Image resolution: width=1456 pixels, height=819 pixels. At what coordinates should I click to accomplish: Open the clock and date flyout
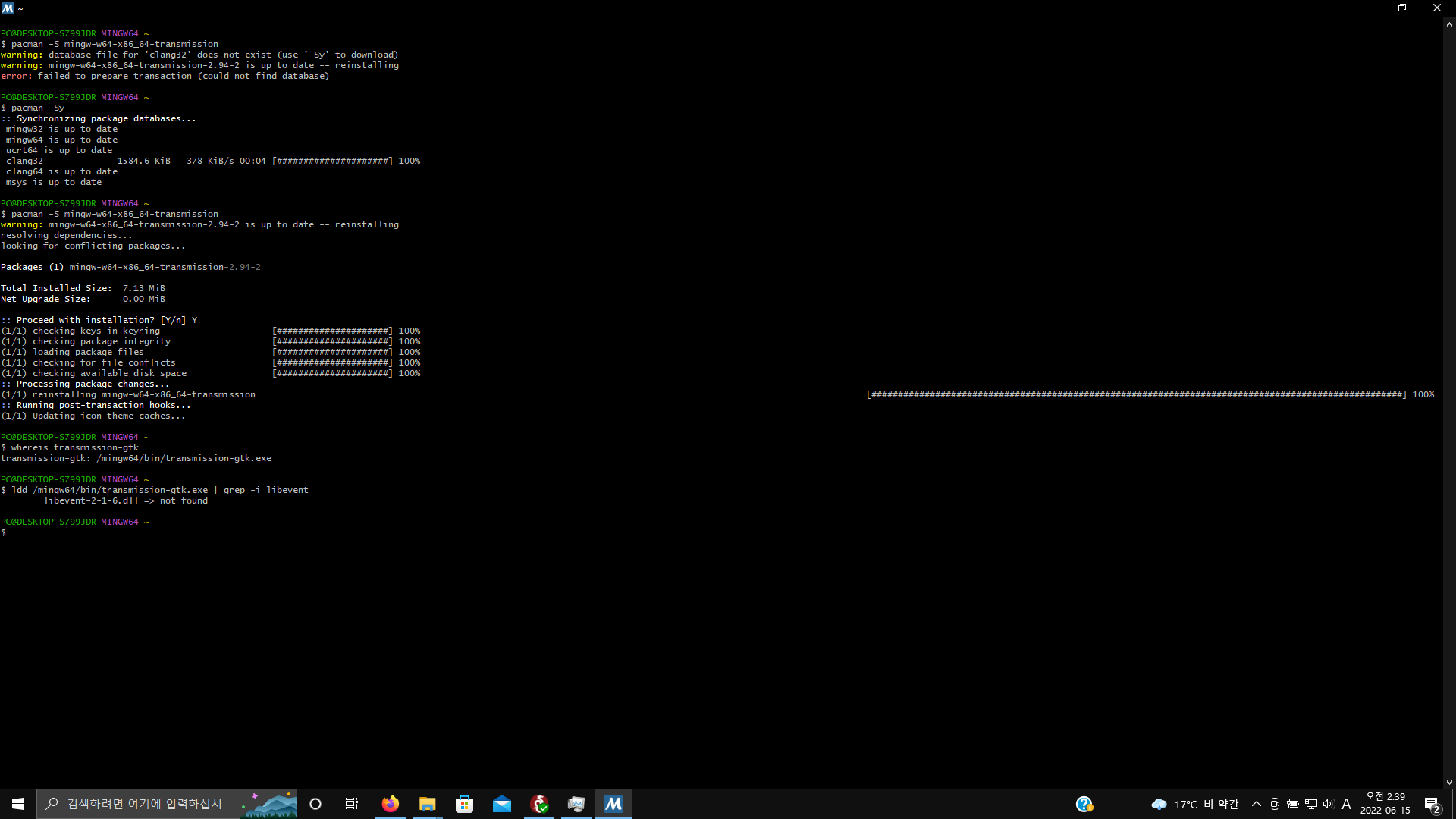[1385, 804]
